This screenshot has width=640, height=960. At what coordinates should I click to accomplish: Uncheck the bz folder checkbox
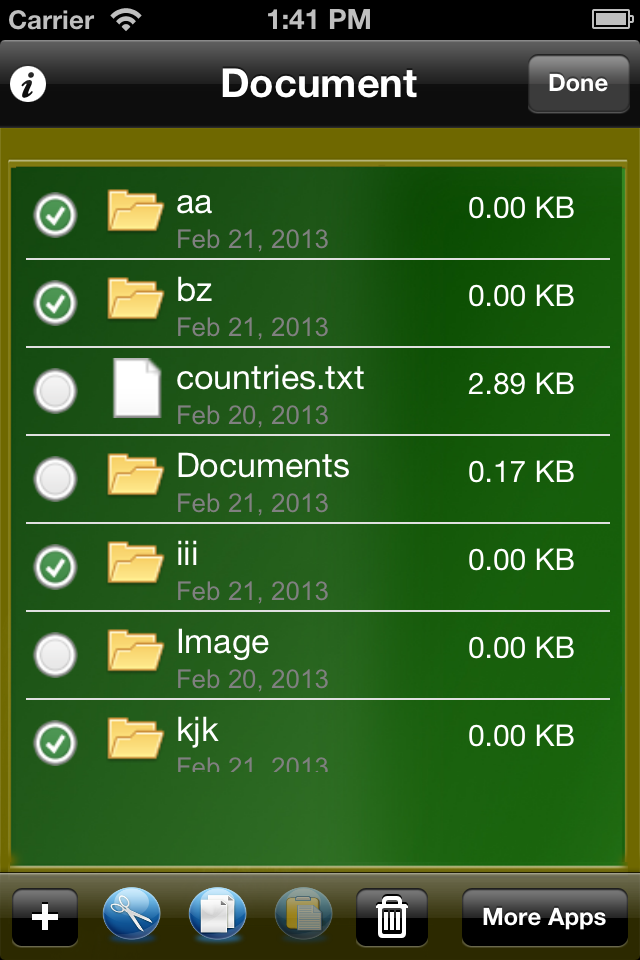coord(55,303)
